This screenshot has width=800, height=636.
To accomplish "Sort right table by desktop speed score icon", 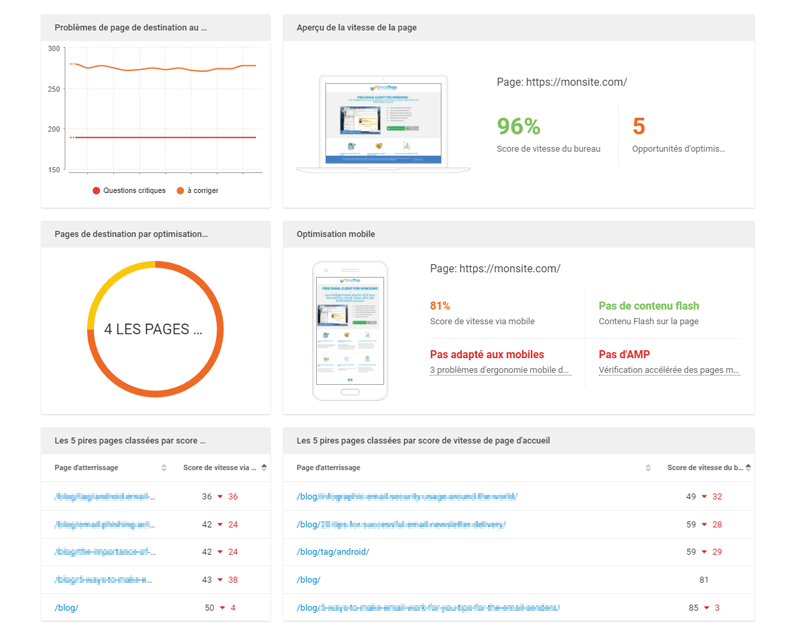I will pyautogui.click(x=748, y=468).
